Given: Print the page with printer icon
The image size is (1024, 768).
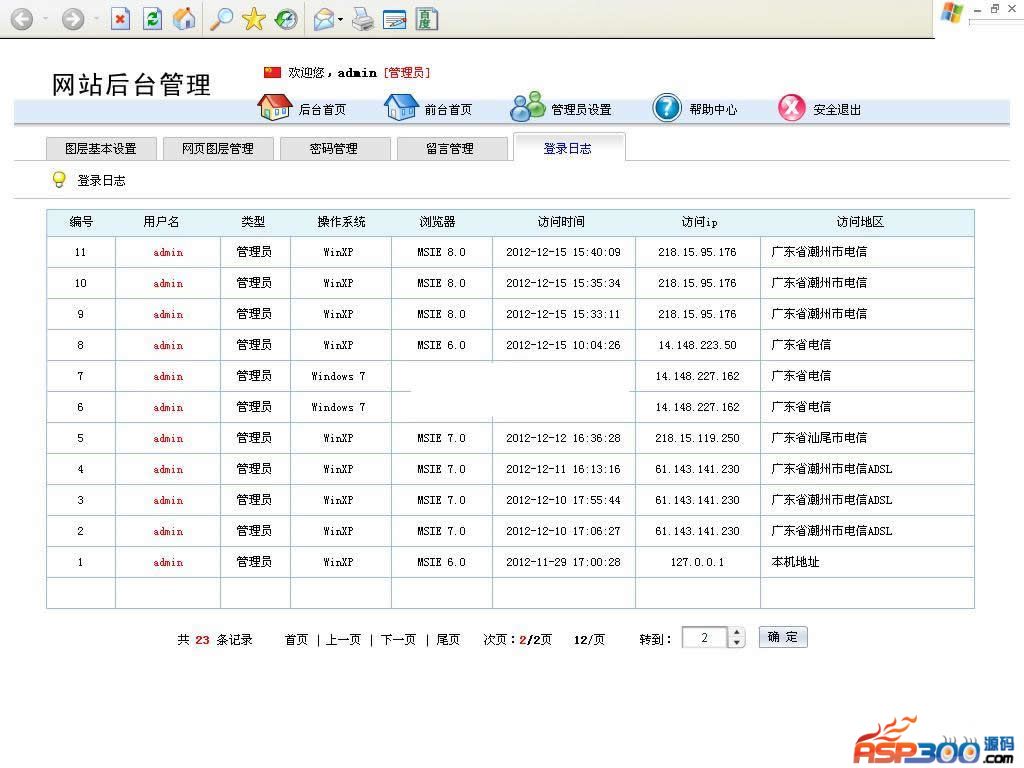Looking at the screenshot, I should (363, 20).
